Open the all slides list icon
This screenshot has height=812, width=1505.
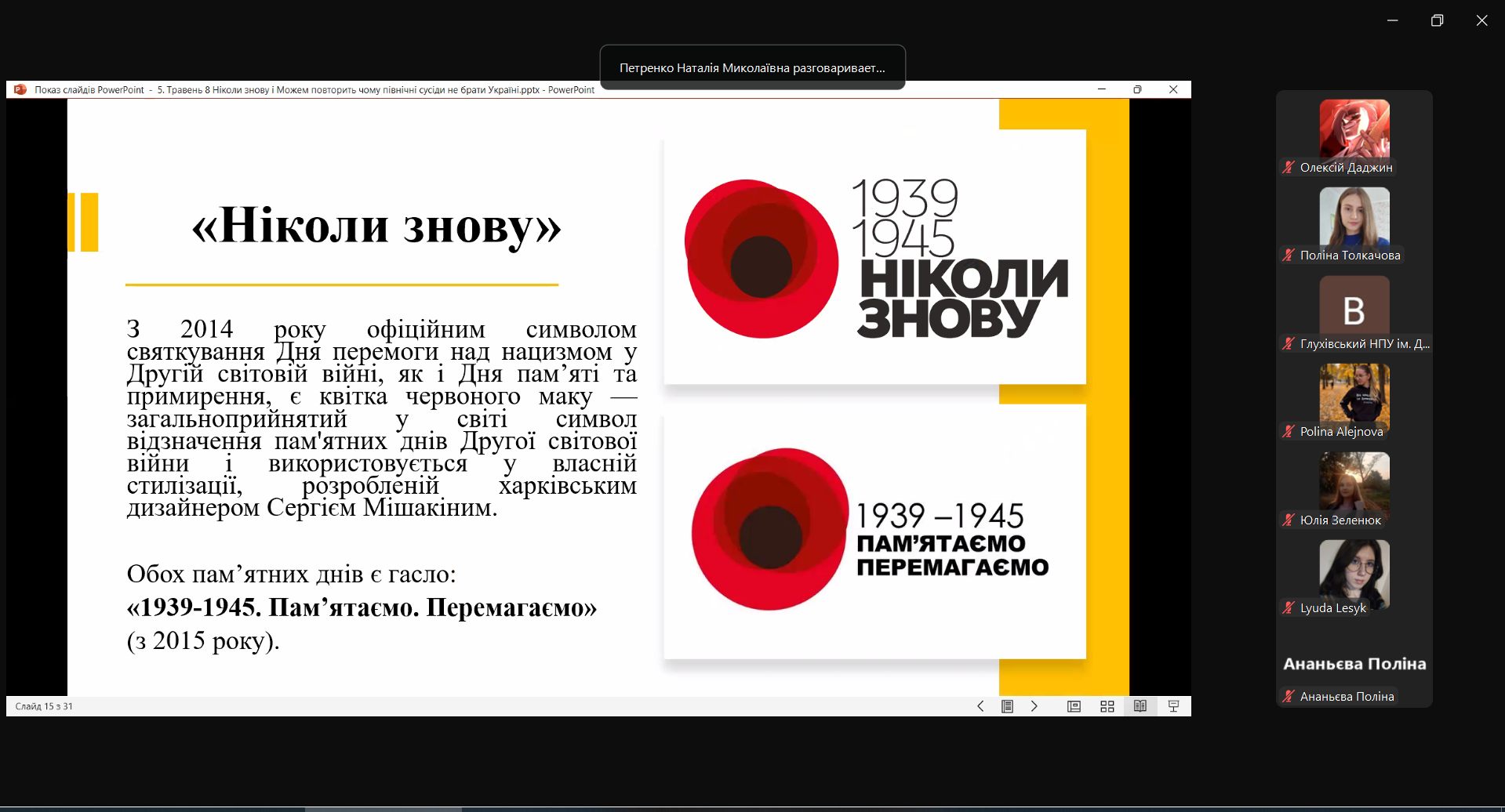pos(1007,706)
